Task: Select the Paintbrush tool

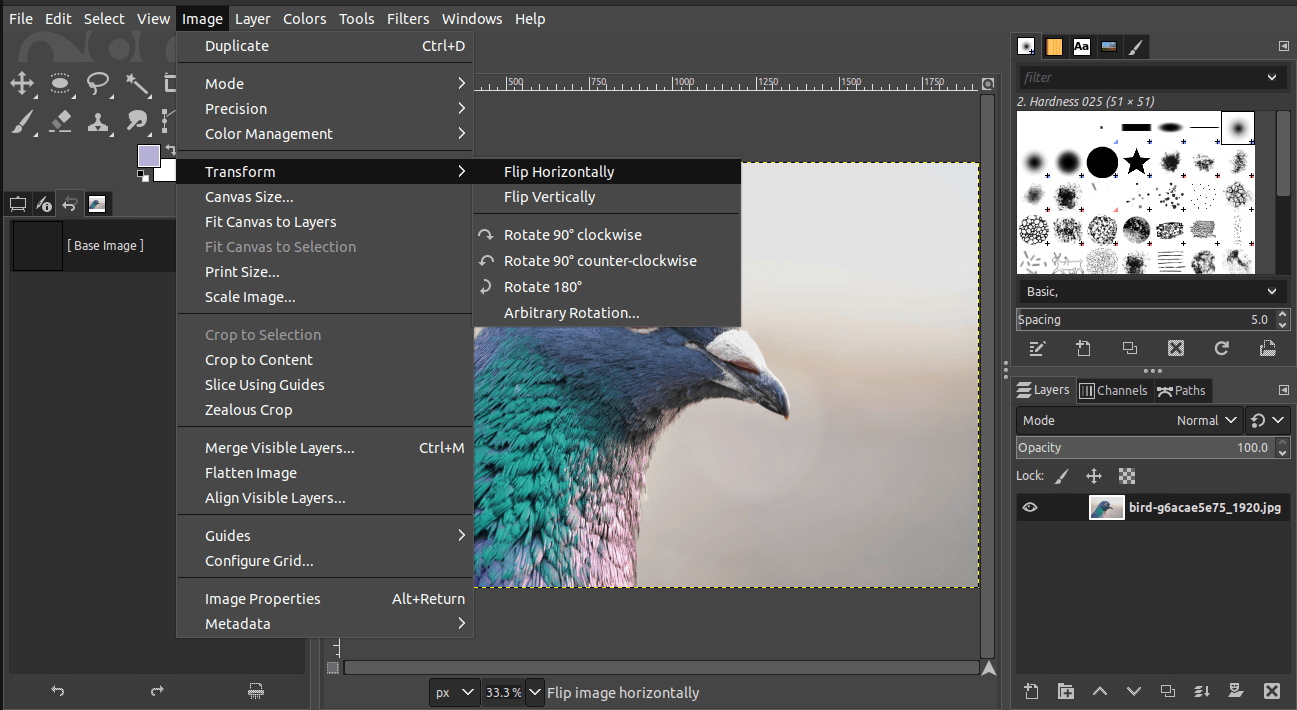Action: [22, 120]
